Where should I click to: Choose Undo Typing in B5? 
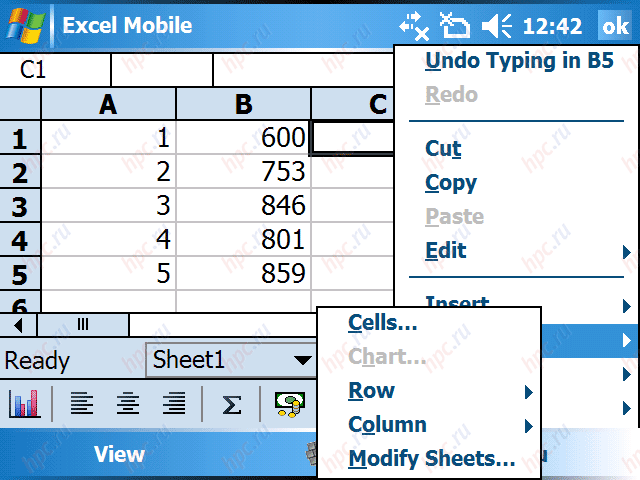tap(519, 61)
